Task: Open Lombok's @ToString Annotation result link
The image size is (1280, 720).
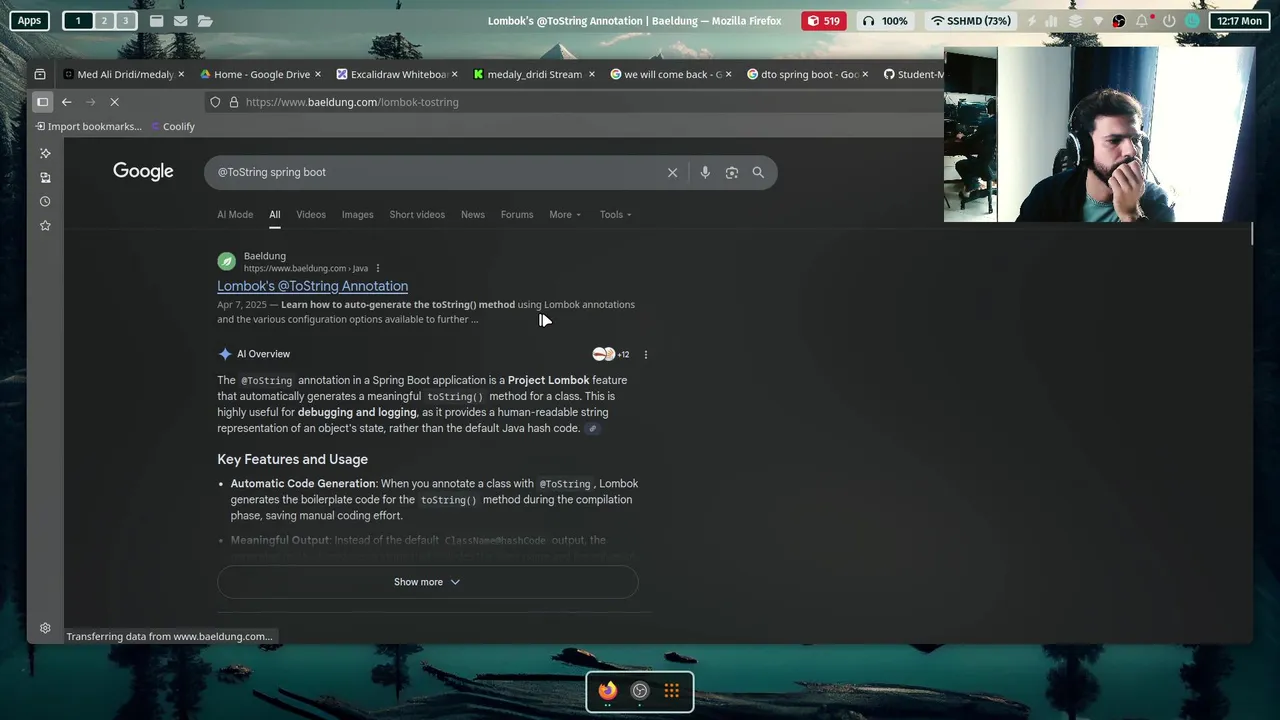Action: tap(312, 286)
